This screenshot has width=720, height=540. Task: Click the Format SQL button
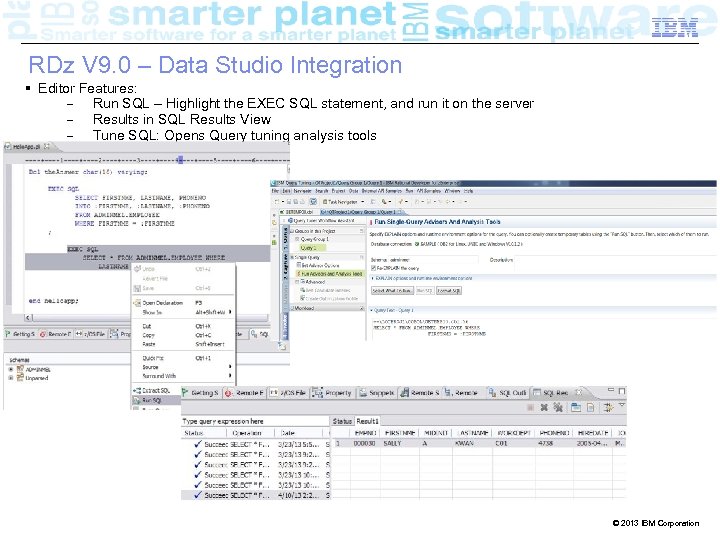pyautogui.click(x=448, y=291)
